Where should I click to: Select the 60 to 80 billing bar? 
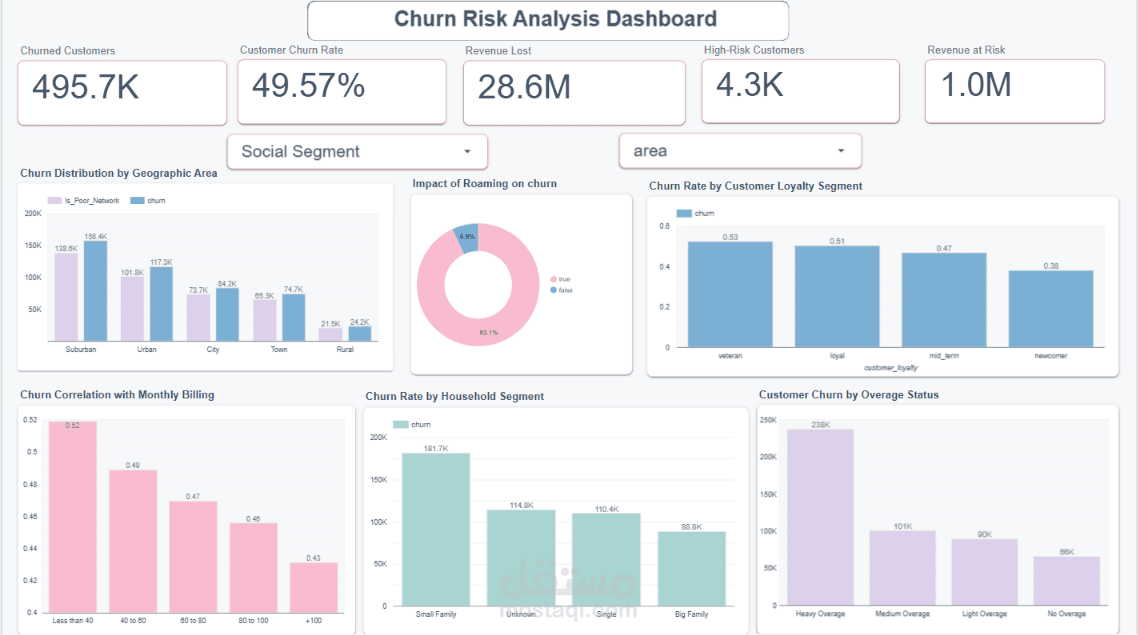(x=193, y=557)
